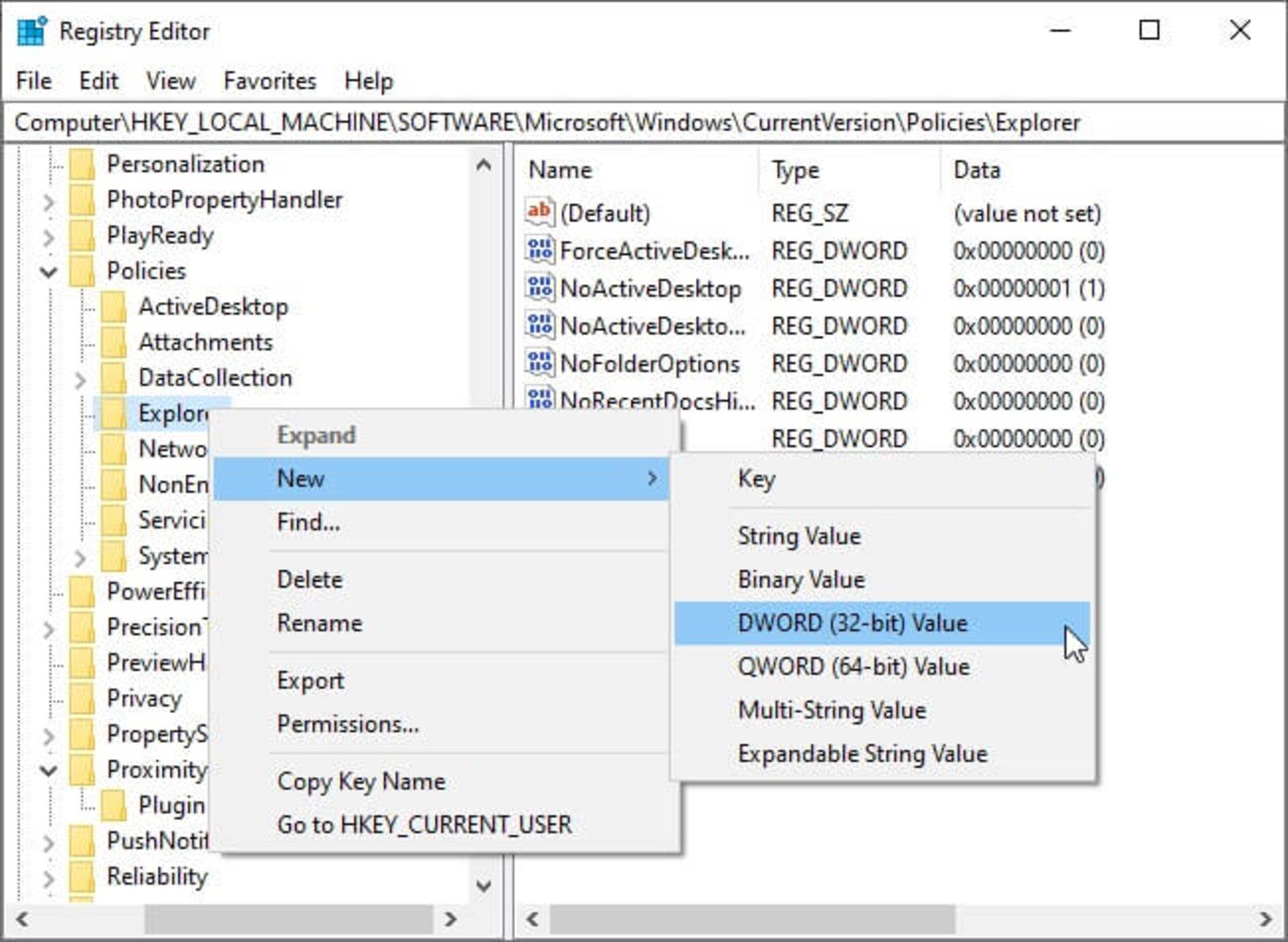This screenshot has height=942, width=1288.
Task: Select the Attachments key in tree
Action: point(205,342)
